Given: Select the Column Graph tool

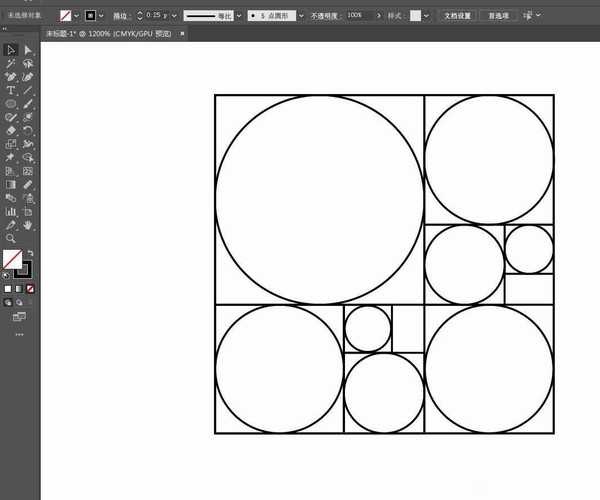Looking at the screenshot, I should point(10,211).
